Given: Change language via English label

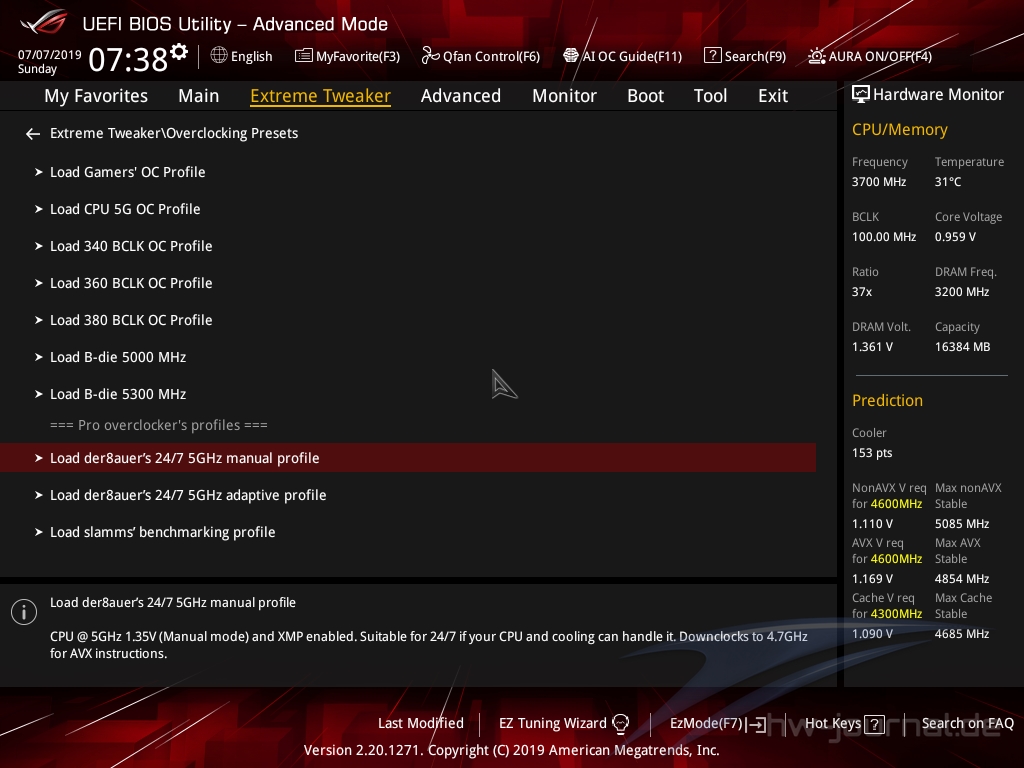Looking at the screenshot, I should [x=251, y=57].
